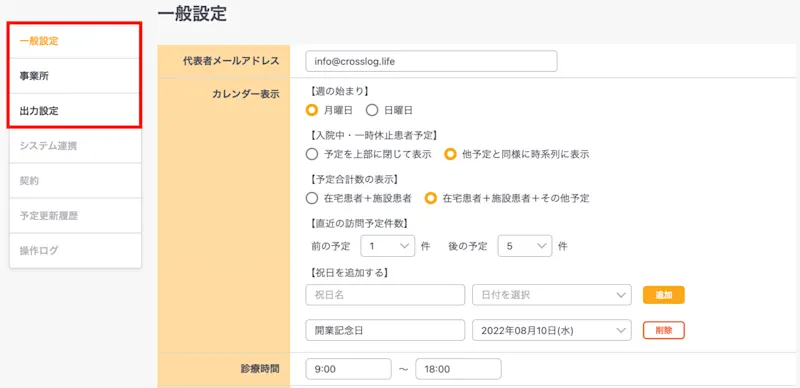Open 操作ログ in the sidebar

point(75,251)
